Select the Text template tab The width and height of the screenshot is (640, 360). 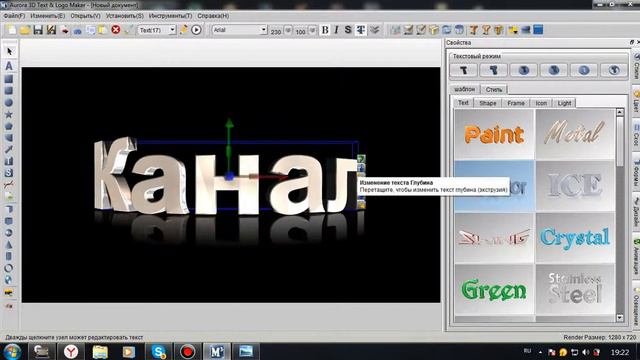(x=463, y=103)
